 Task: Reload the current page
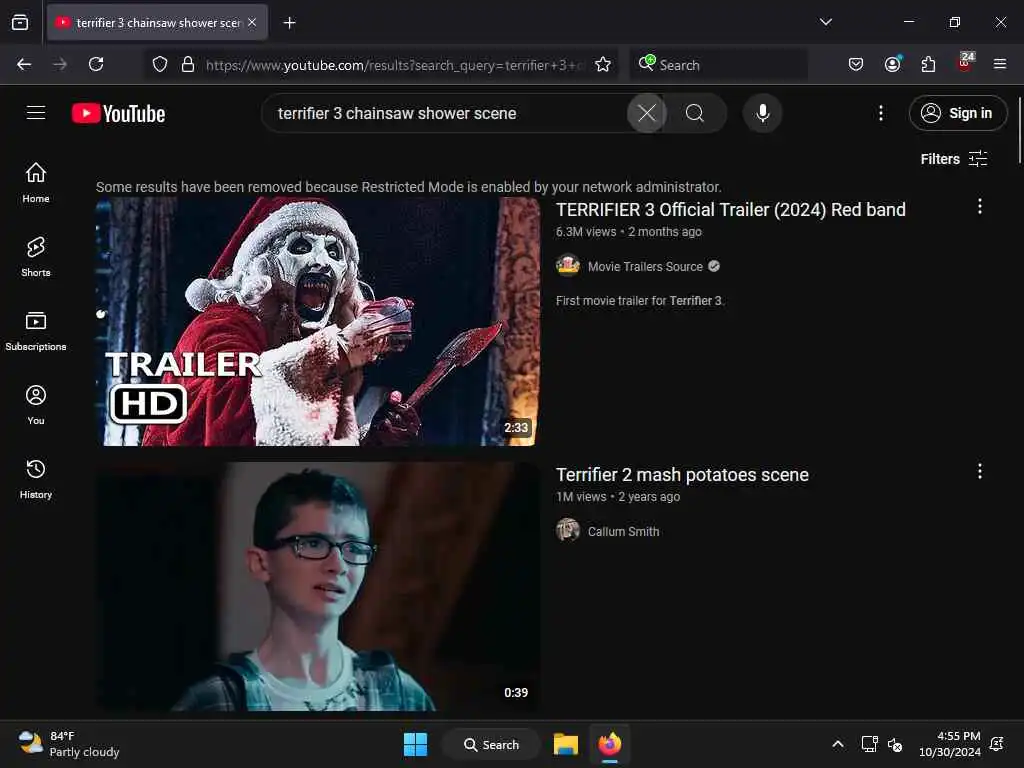pyautogui.click(x=96, y=64)
